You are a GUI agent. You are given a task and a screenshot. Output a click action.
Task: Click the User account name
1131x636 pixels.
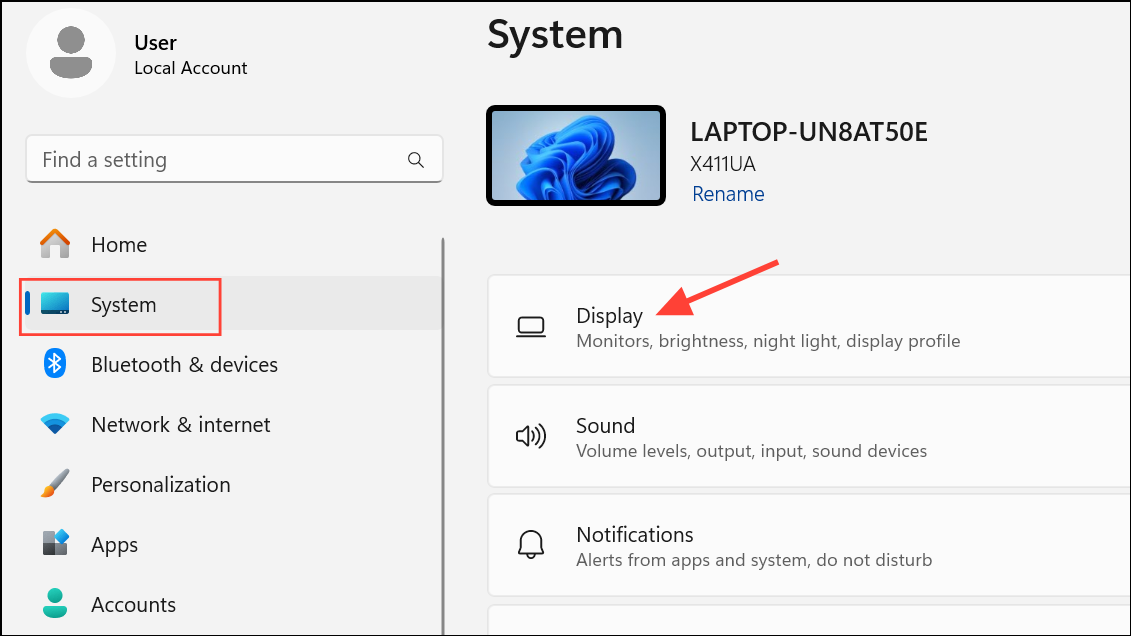tap(155, 43)
